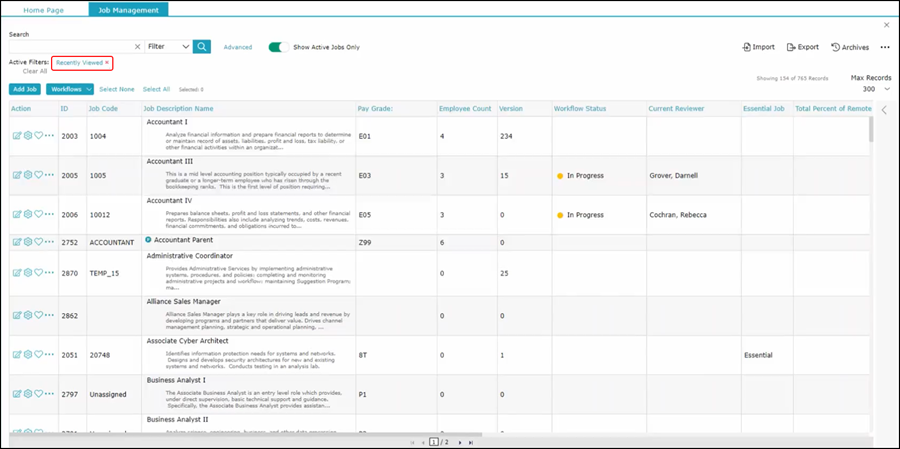Click the Advanced search link
The width and height of the screenshot is (900, 449).
pos(237,47)
